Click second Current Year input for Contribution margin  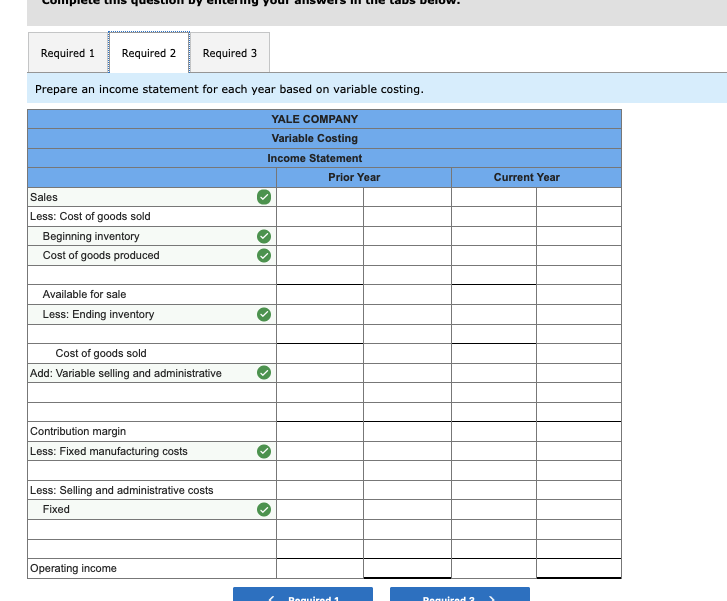(579, 432)
